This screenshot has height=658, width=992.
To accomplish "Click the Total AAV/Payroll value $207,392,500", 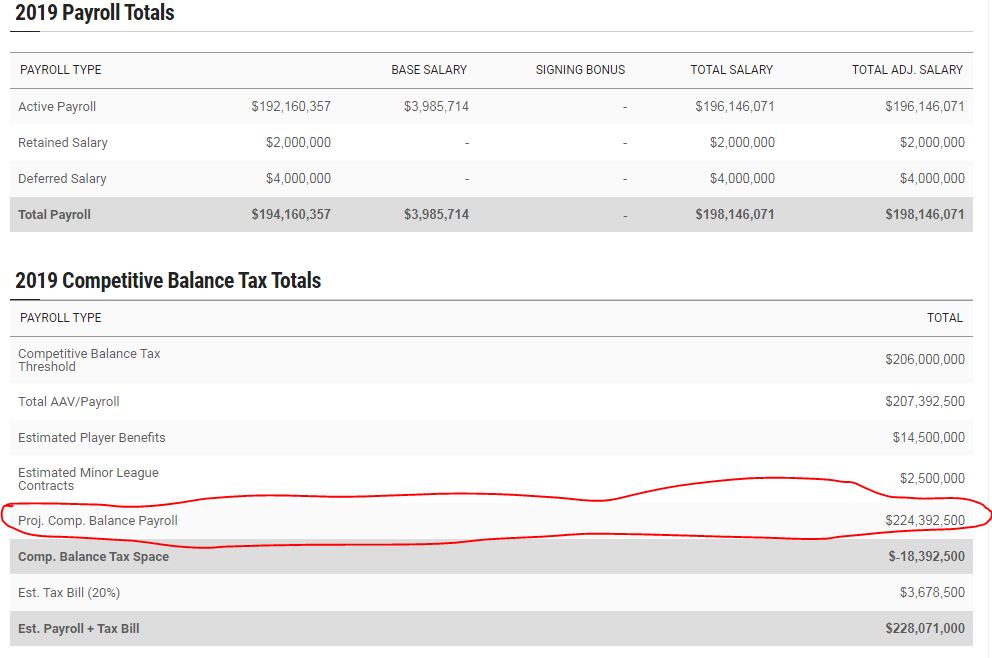I will [924, 402].
